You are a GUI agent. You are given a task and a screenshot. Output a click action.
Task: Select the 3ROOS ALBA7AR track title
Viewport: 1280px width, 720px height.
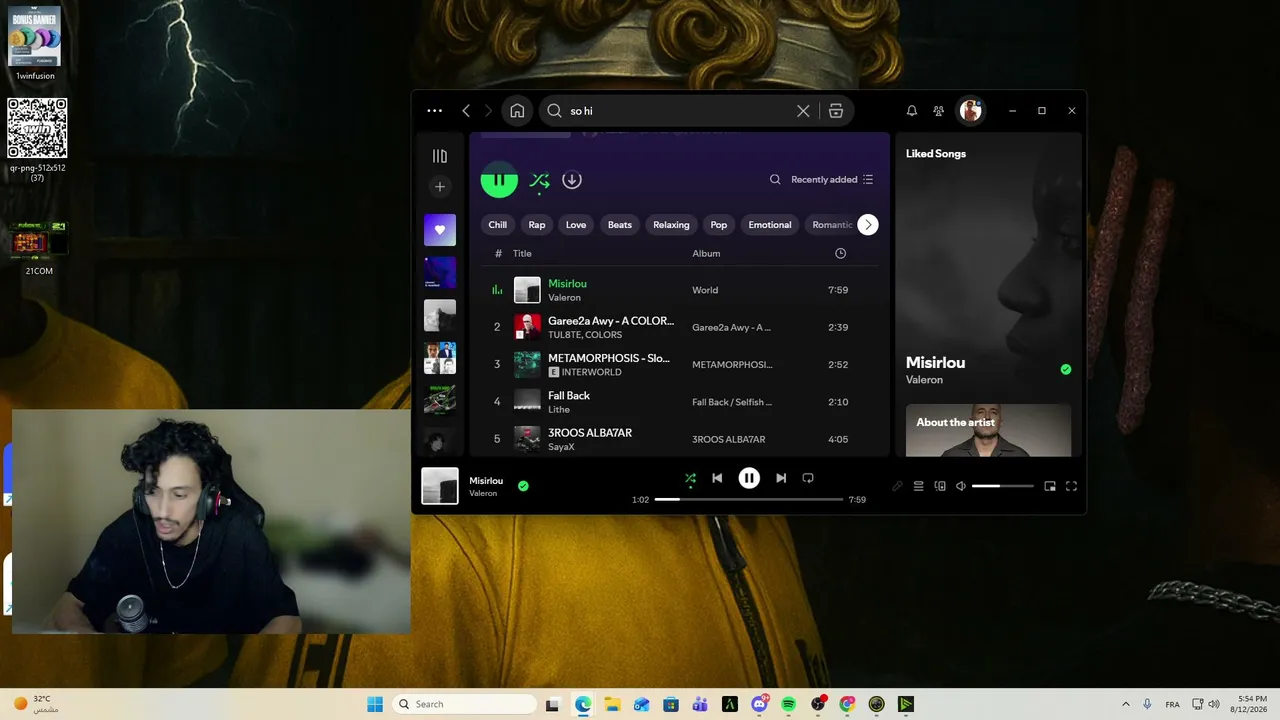(x=590, y=433)
